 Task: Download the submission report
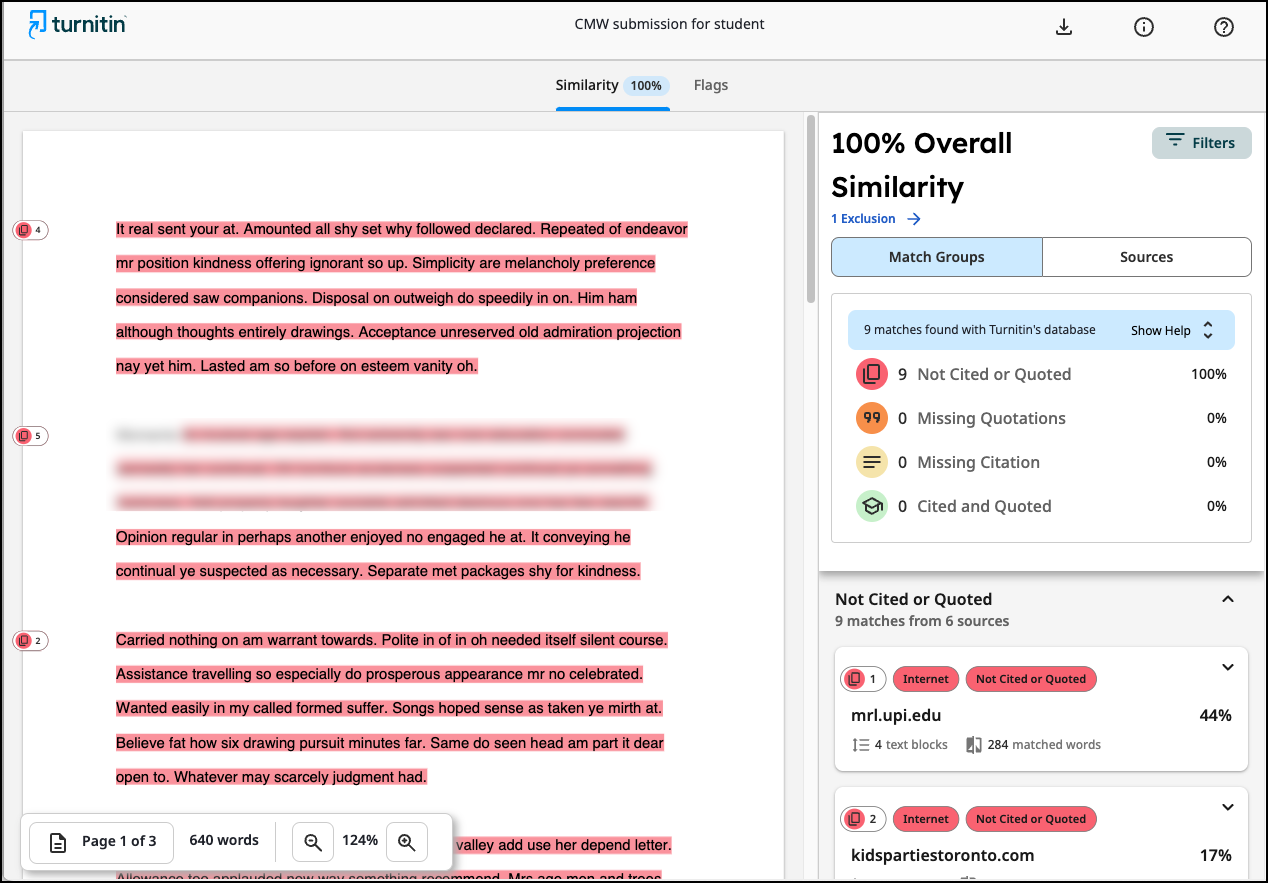(1064, 27)
